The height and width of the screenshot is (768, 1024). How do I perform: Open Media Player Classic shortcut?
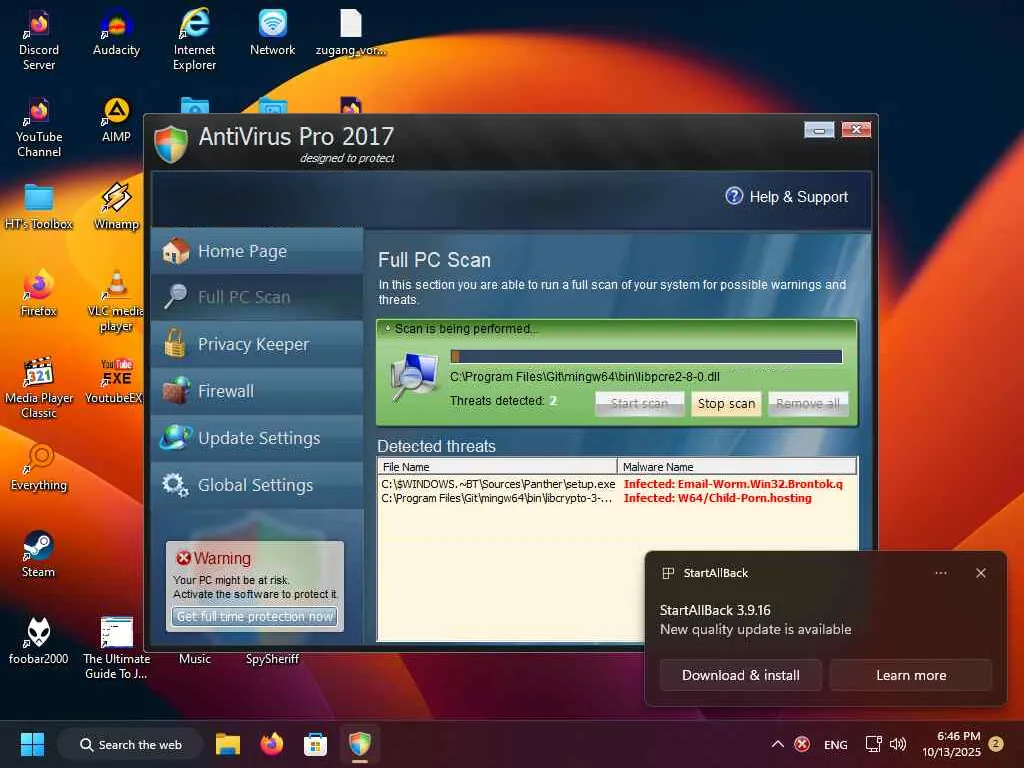[x=39, y=388]
